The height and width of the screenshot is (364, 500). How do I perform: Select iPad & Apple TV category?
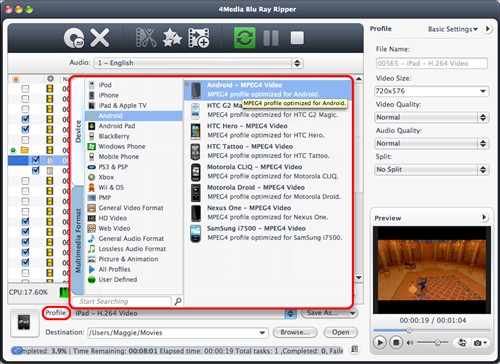pyautogui.click(x=133, y=106)
